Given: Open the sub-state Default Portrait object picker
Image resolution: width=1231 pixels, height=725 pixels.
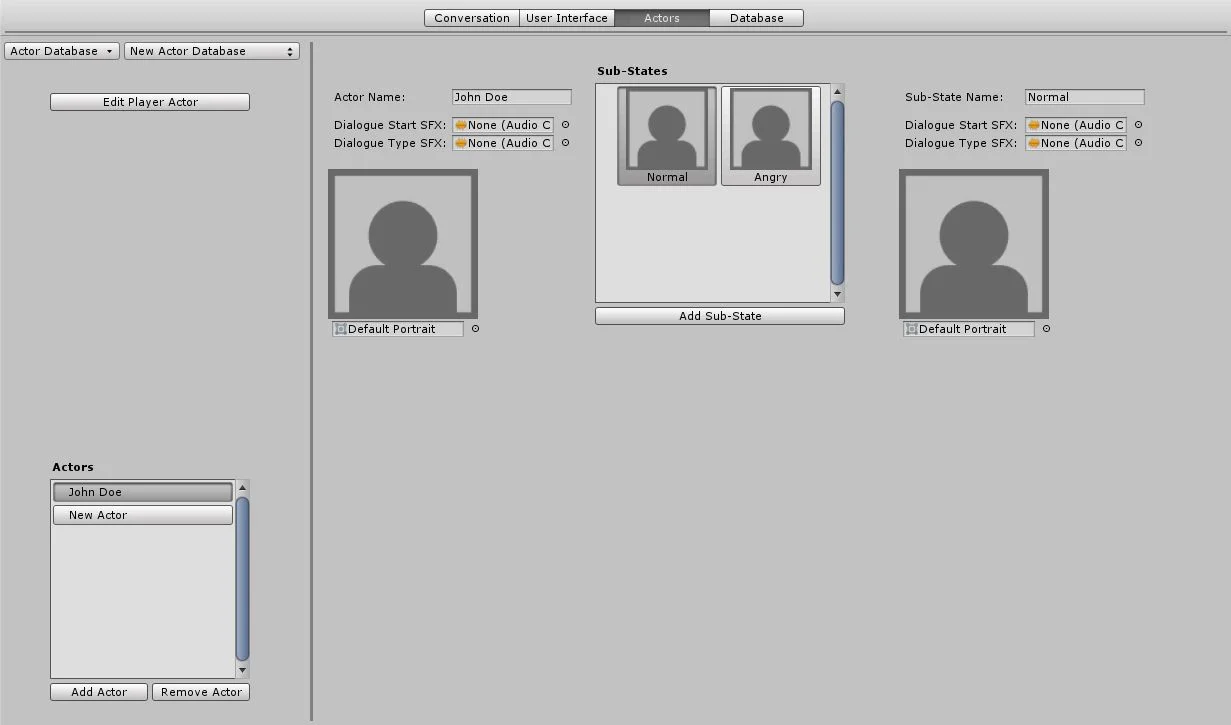Looking at the screenshot, I should pos(1046,328).
